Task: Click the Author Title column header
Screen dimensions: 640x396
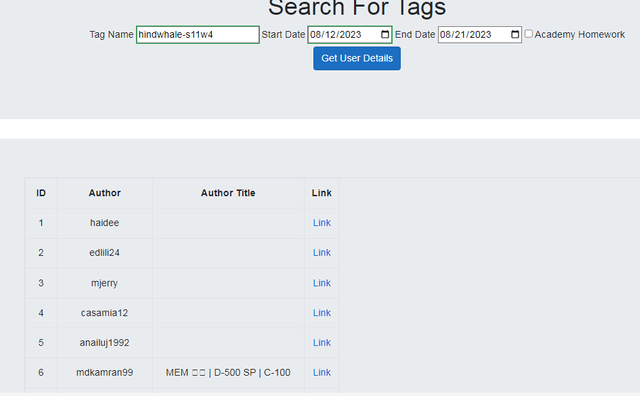Action: pyautogui.click(x=228, y=193)
